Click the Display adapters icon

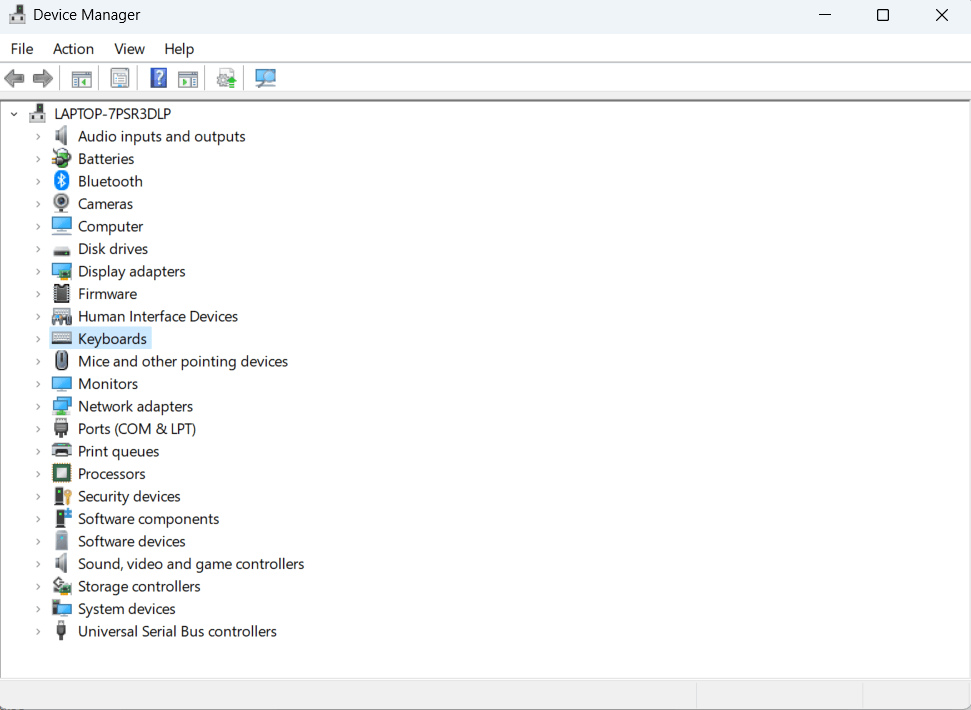[61, 271]
